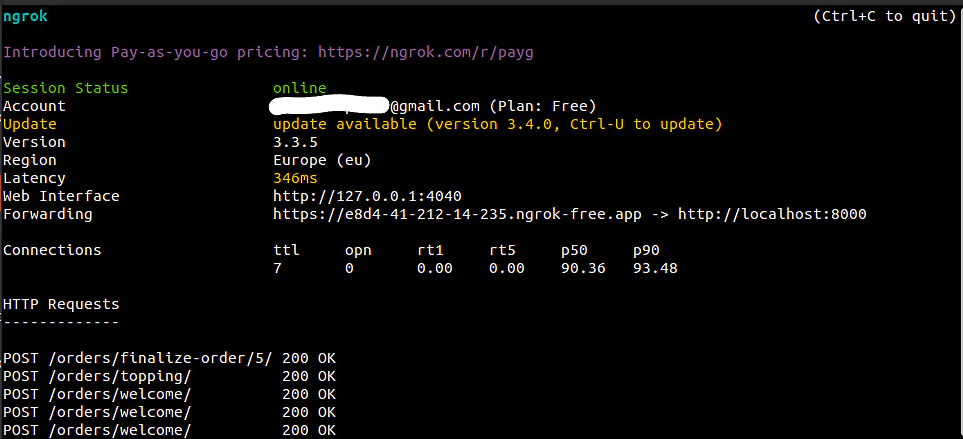Click the 'POST /orders/finalize-order/5/' request line
This screenshot has height=439, width=963.
[x=138, y=359]
